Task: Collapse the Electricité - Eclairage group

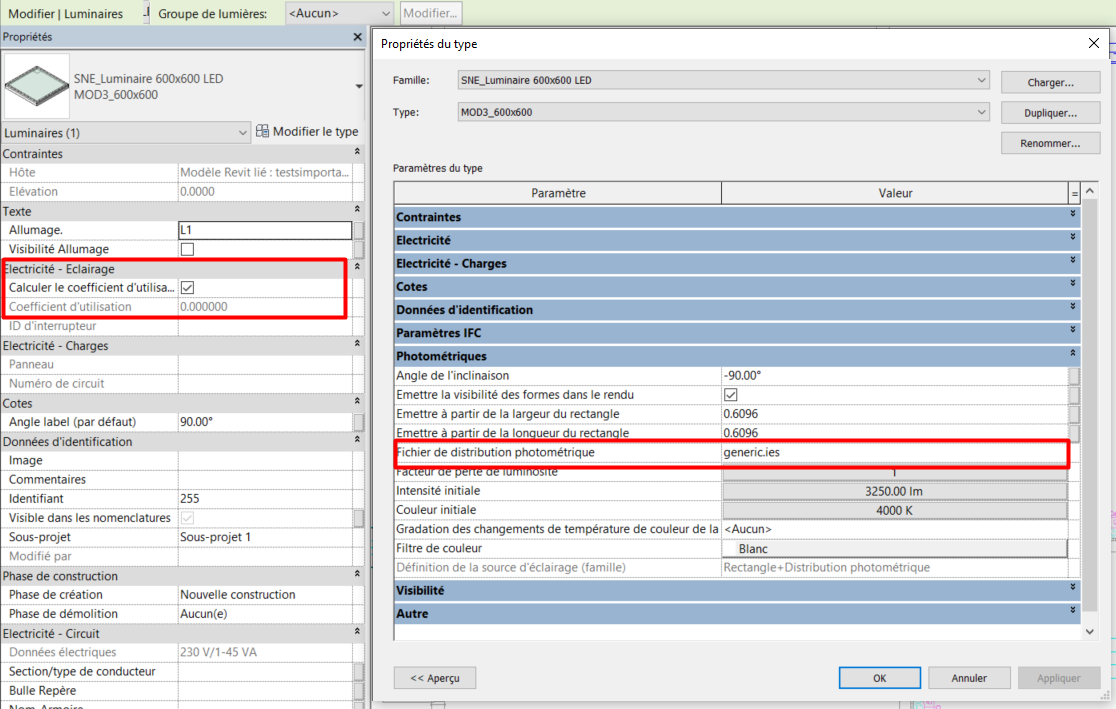Action: point(355,269)
